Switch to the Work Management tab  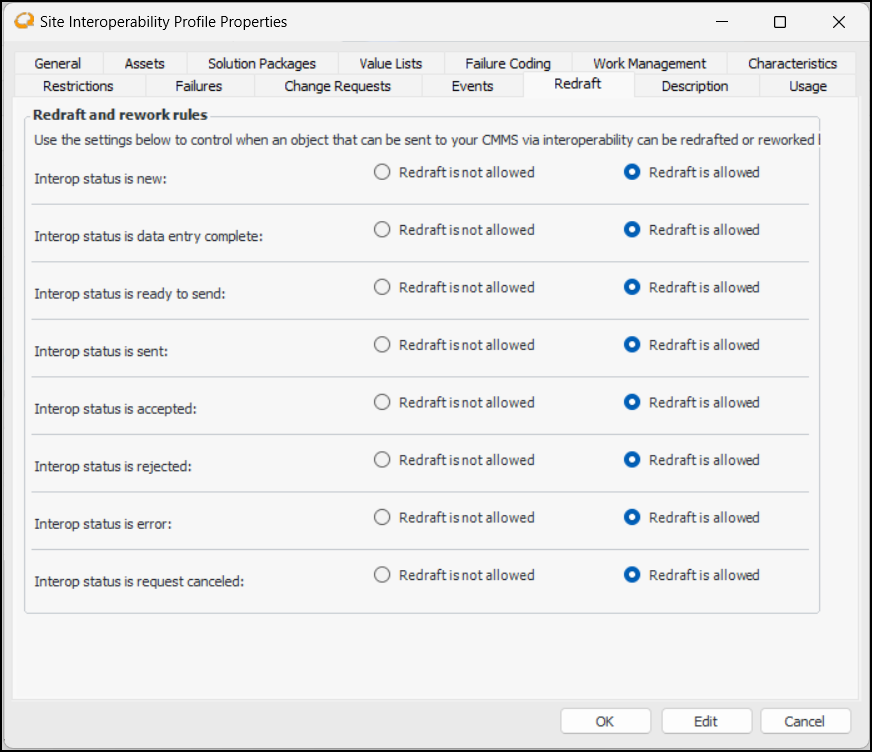coord(649,63)
